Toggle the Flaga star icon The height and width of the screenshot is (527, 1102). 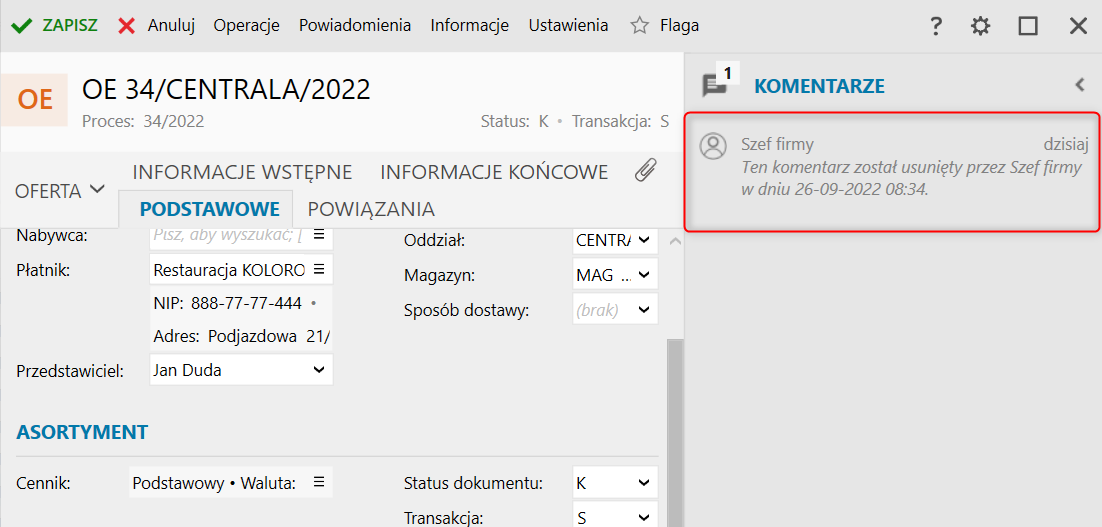639,26
